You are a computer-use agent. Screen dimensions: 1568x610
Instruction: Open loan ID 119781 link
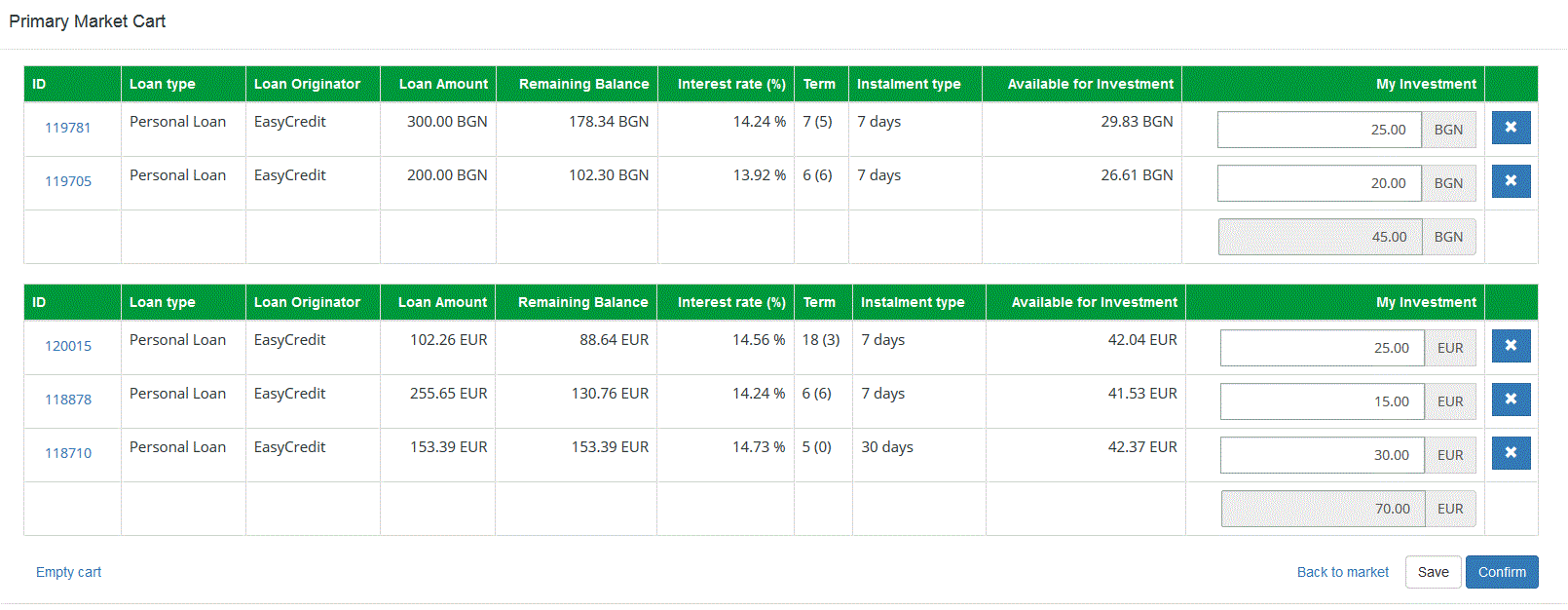68,128
